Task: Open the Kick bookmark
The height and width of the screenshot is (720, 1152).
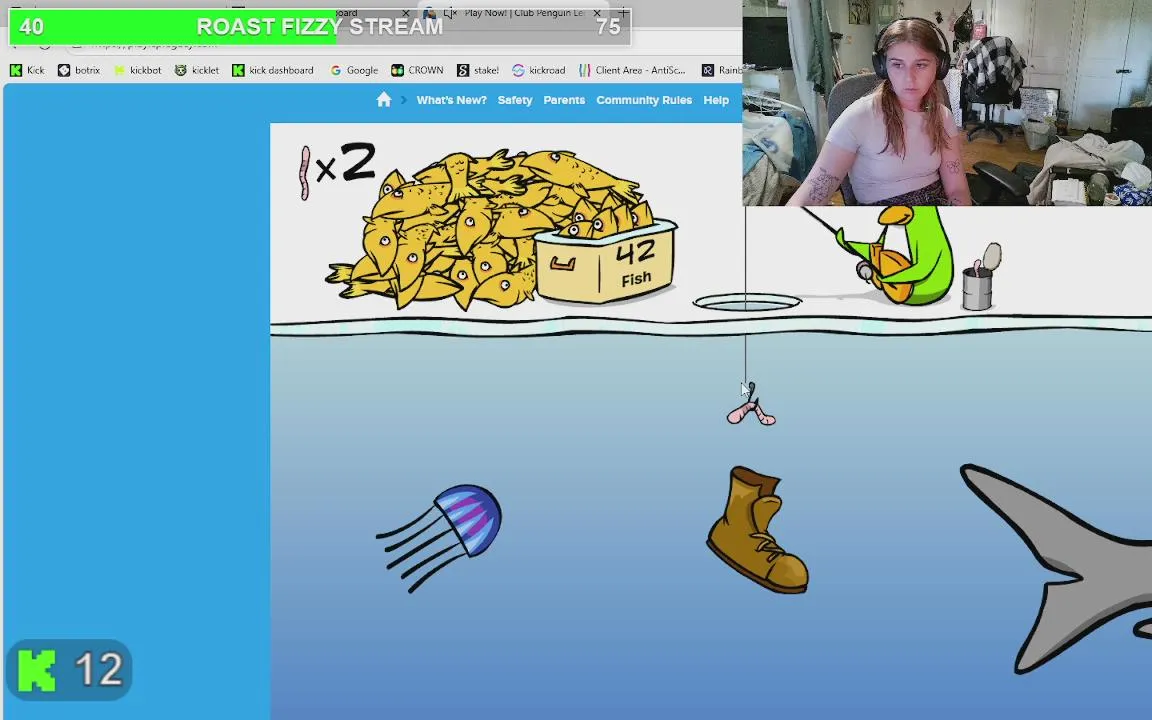Action: [x=27, y=71]
